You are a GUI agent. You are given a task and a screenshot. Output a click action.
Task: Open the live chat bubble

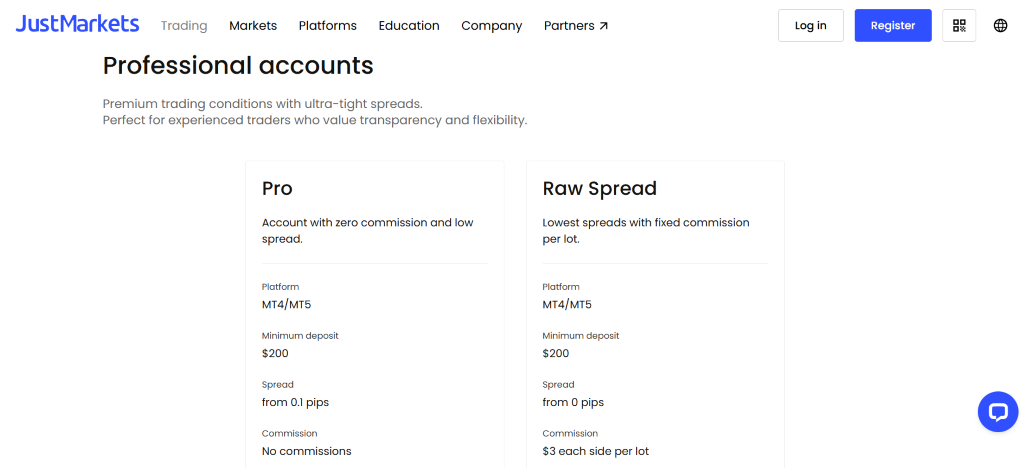pyautogui.click(x=998, y=411)
